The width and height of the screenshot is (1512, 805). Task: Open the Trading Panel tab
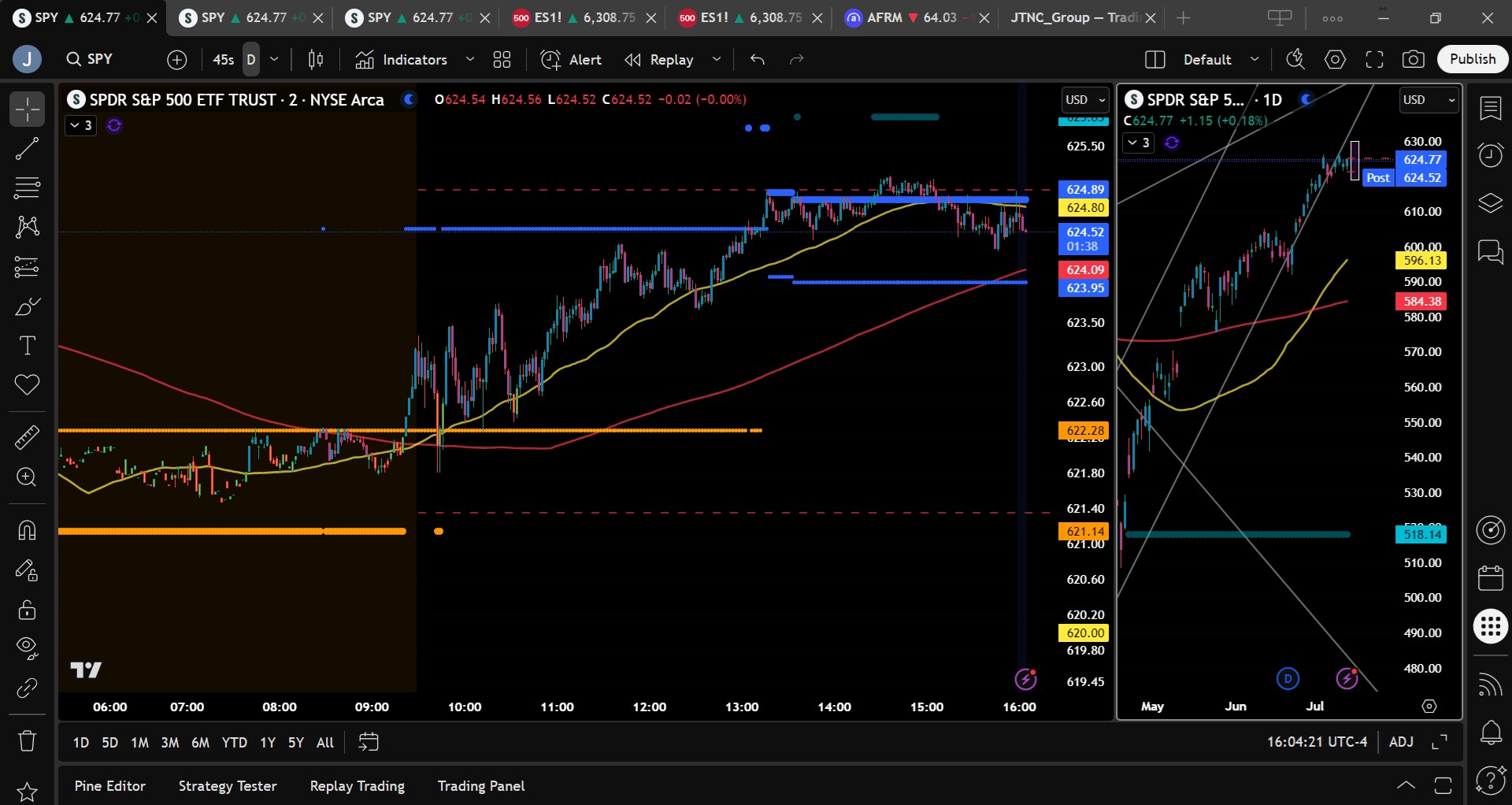point(481,786)
